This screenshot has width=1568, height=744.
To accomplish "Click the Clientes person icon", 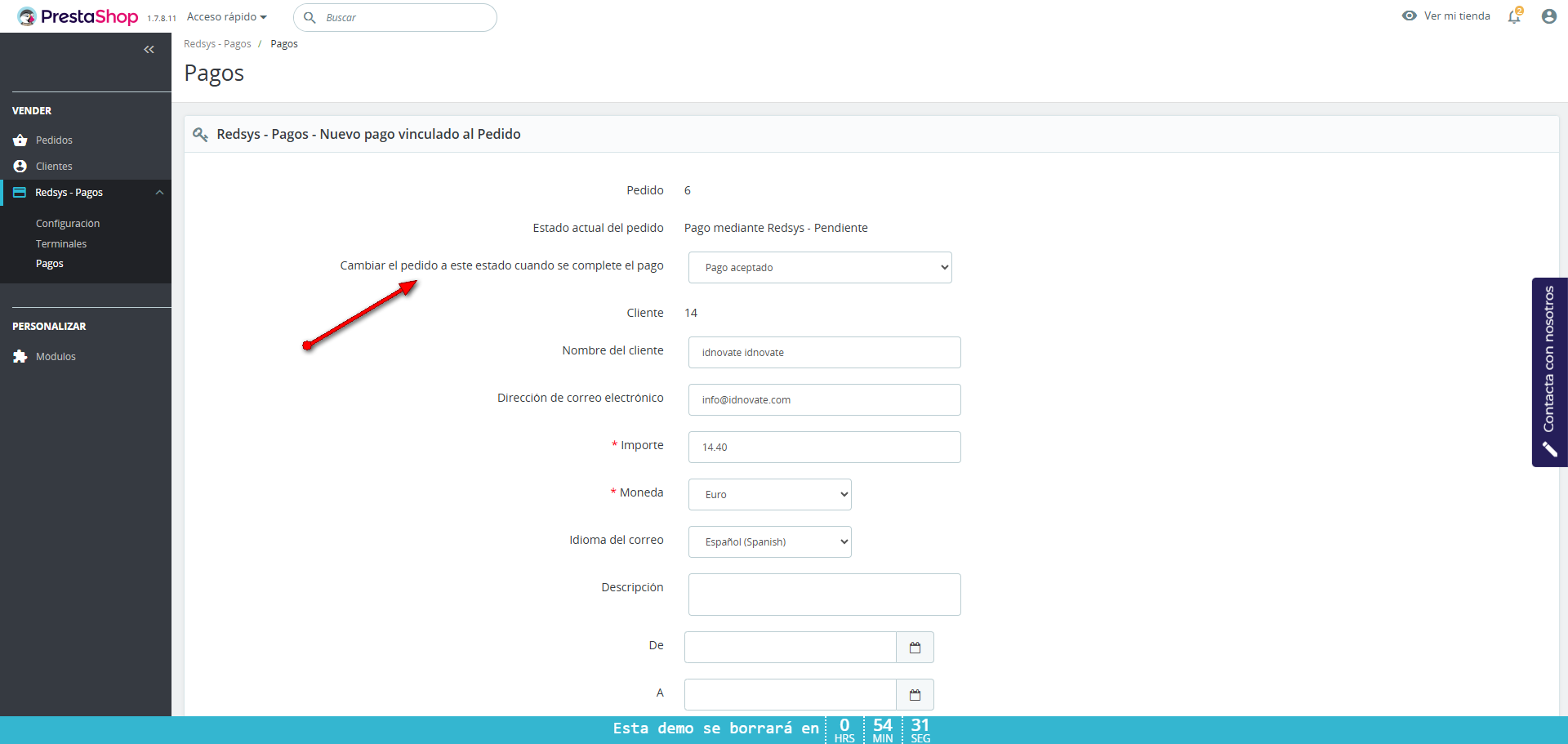I will 20,167.
